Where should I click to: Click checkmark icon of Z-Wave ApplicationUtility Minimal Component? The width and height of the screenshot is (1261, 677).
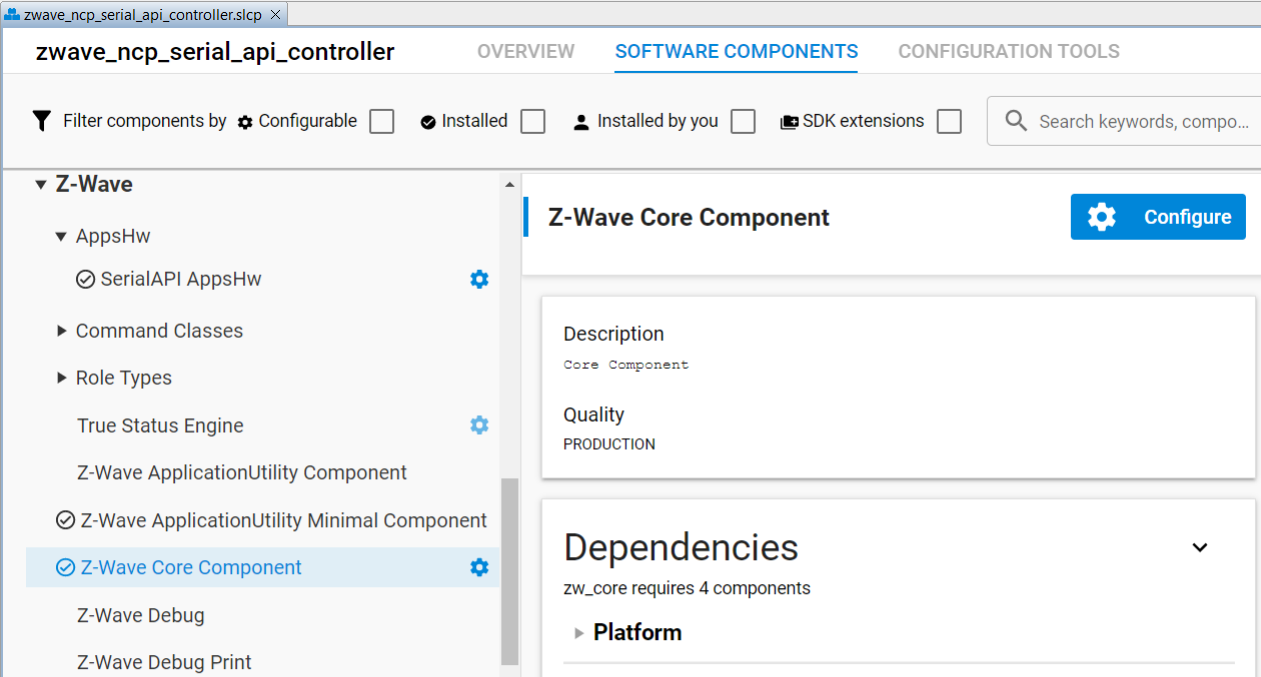[x=65, y=520]
